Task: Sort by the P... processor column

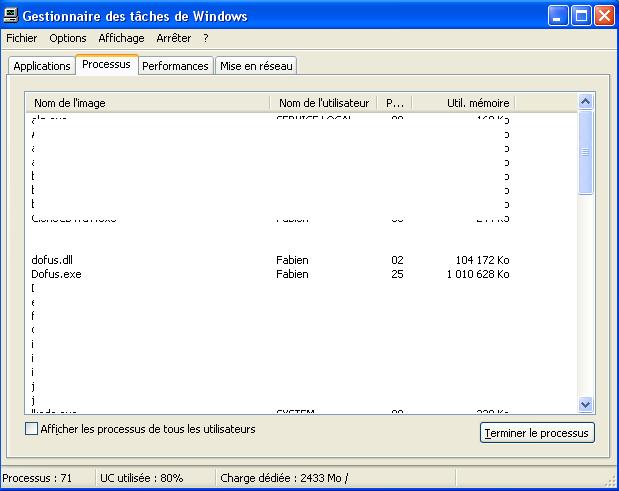Action: click(394, 103)
